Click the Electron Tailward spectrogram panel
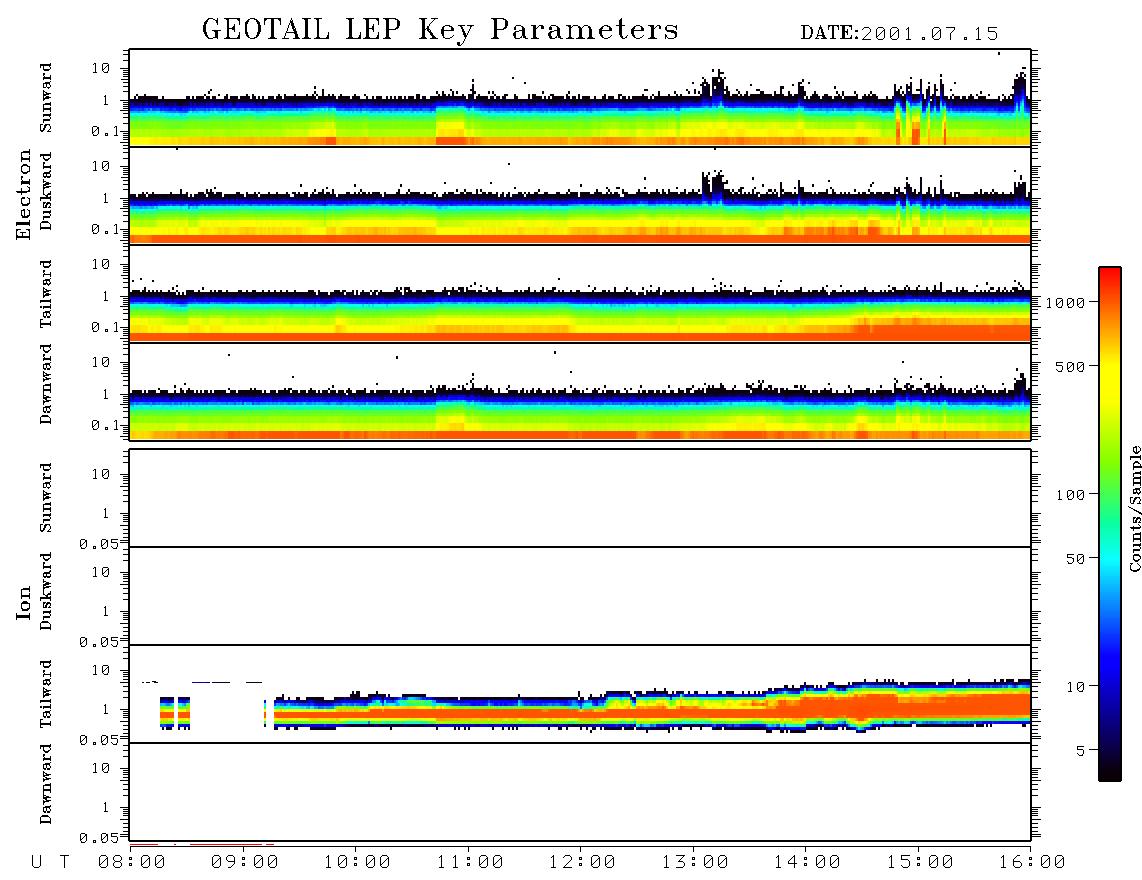1142x880 pixels. pyautogui.click(x=580, y=294)
